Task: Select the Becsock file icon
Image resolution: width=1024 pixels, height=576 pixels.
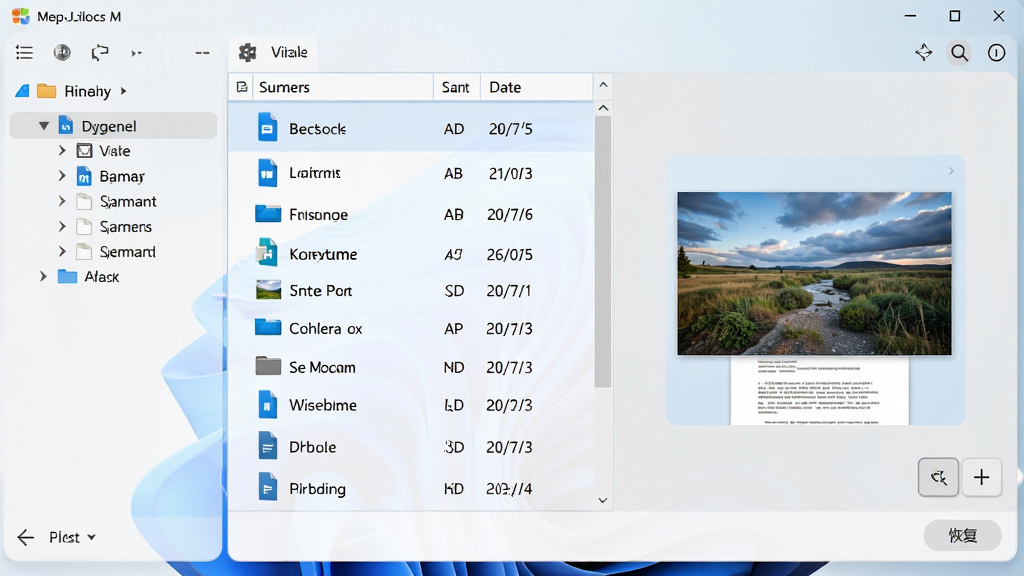Action: coord(267,128)
